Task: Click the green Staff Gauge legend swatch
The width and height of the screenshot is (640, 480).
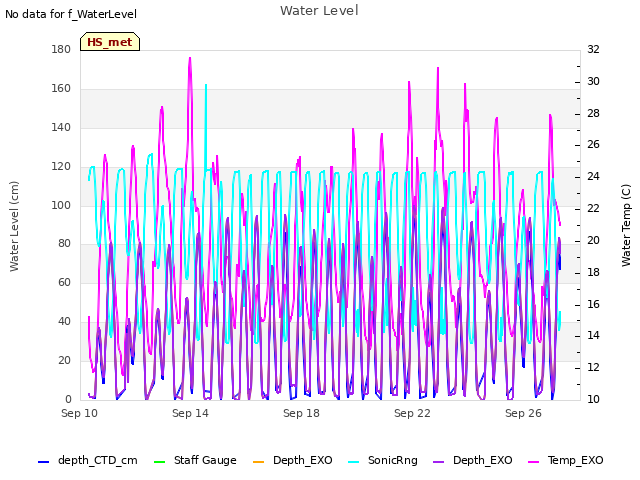Action: (x=159, y=462)
